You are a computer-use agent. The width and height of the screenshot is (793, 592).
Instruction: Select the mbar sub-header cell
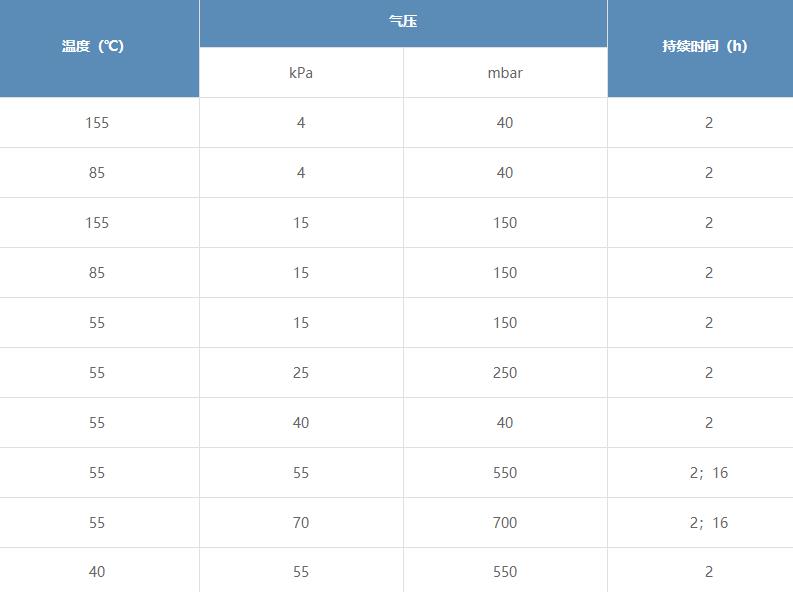(x=505, y=73)
